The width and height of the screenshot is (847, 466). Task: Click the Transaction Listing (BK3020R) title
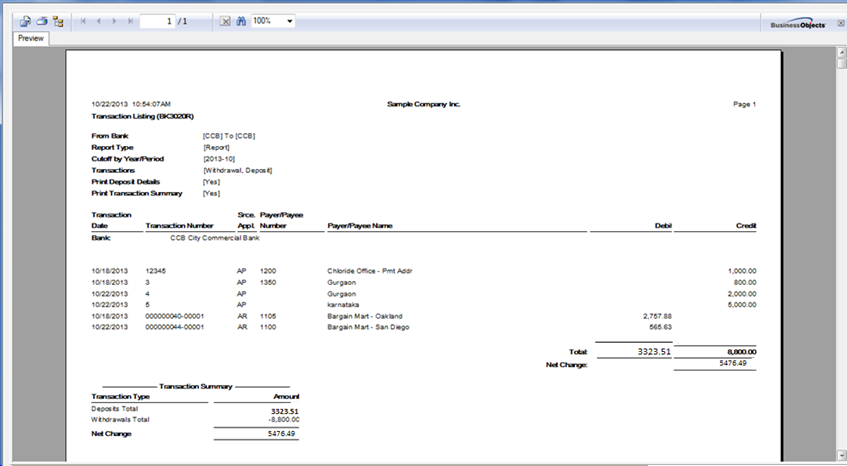click(x=143, y=116)
